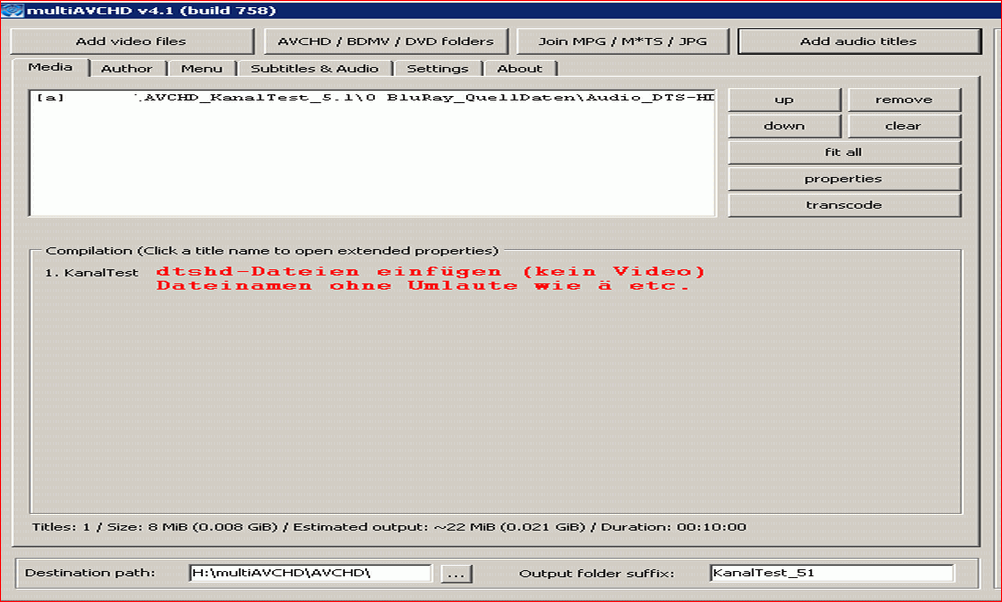Switch to the Author tab
1002x602 pixels.
[x=127, y=68]
